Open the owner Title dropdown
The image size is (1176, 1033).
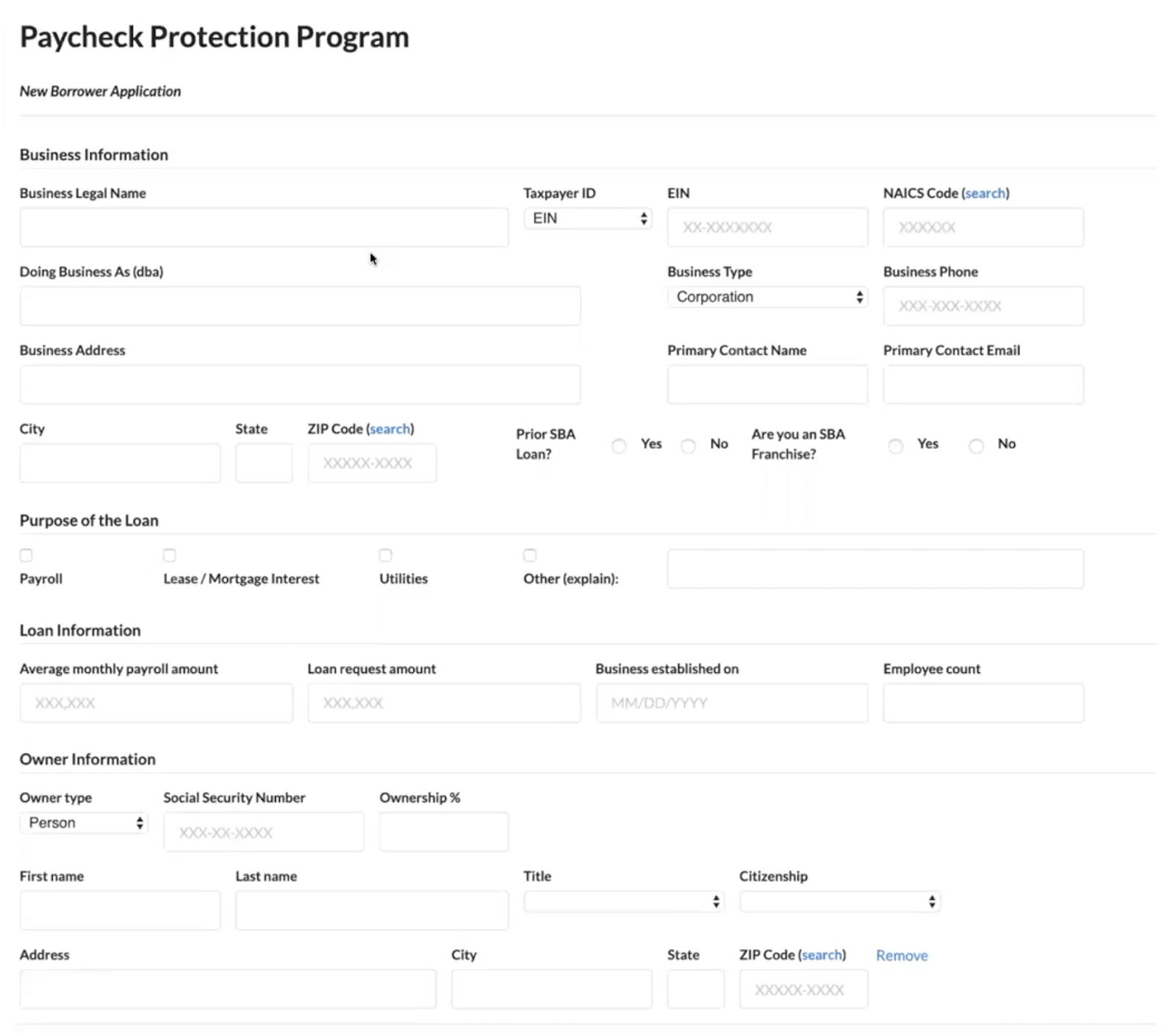point(624,901)
